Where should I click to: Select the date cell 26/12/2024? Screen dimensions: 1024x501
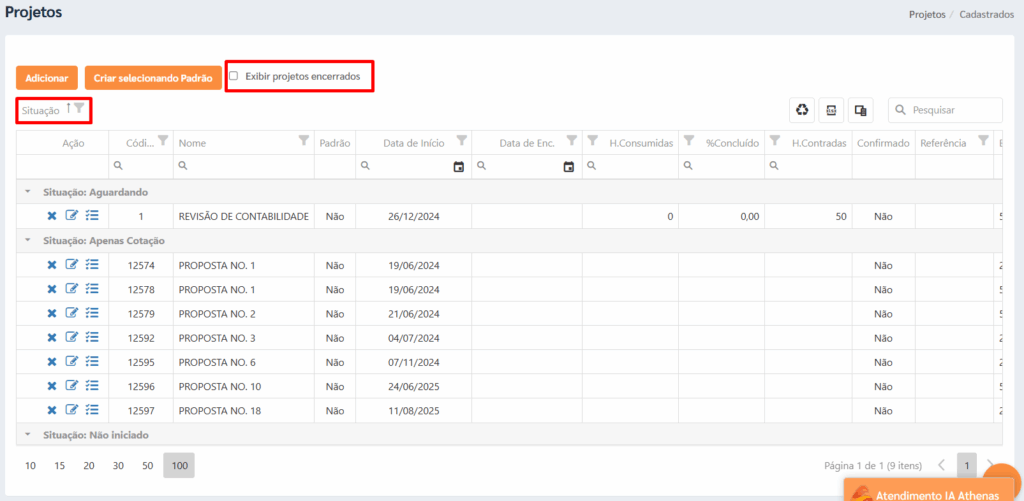413,216
